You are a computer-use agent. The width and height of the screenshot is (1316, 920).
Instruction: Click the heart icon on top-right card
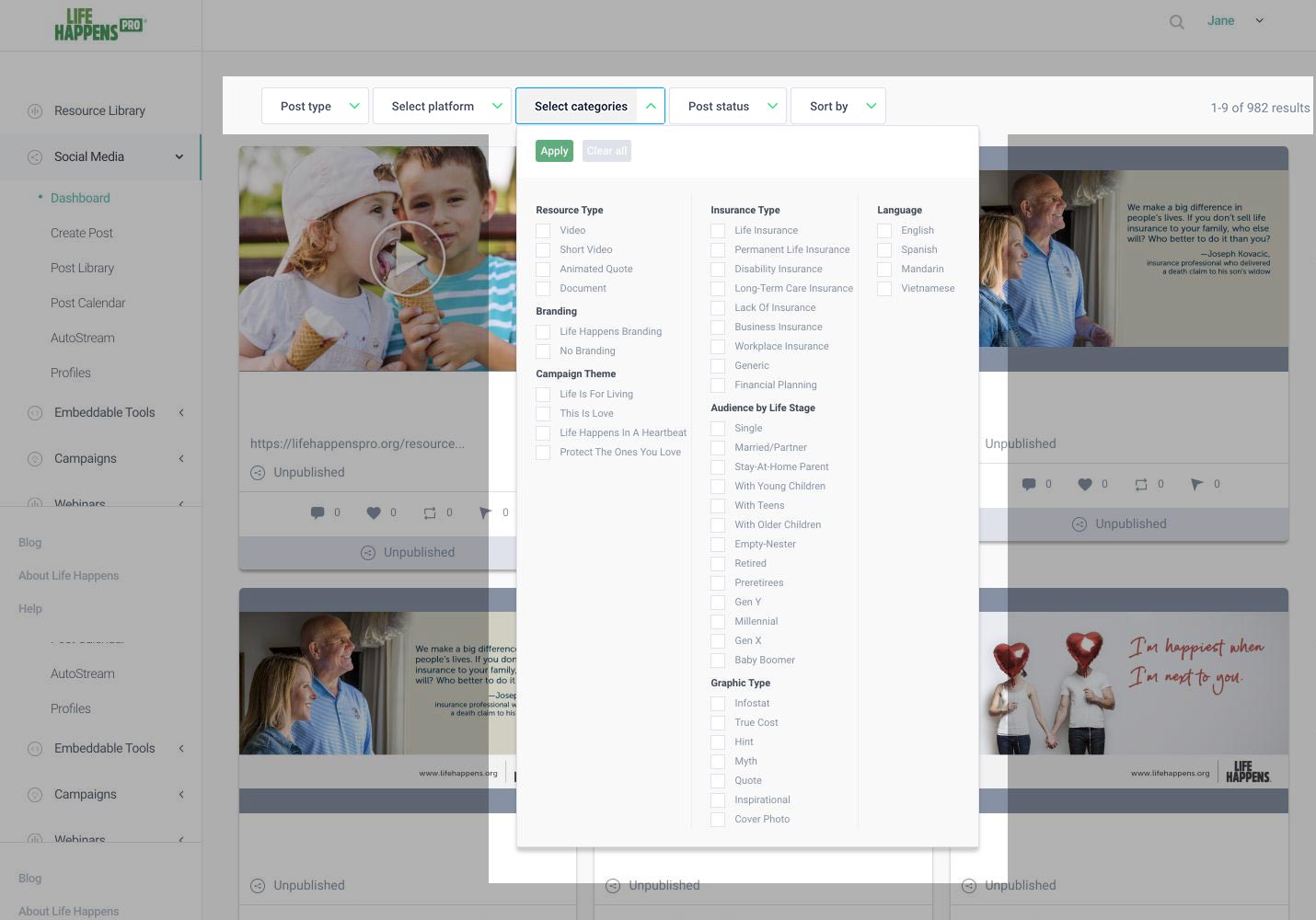[1085, 484]
